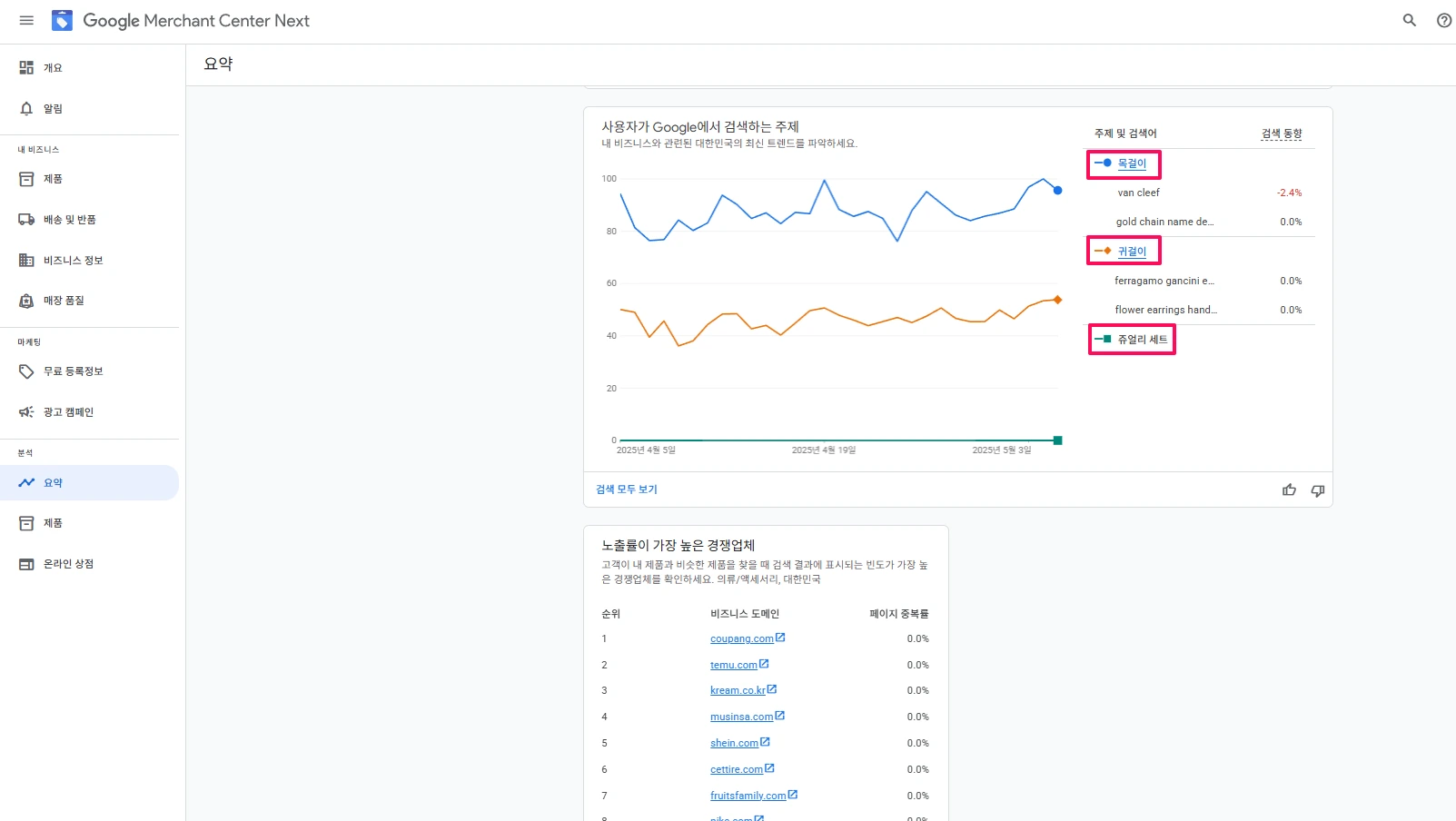Click the Google Merchant Center logo

62,20
